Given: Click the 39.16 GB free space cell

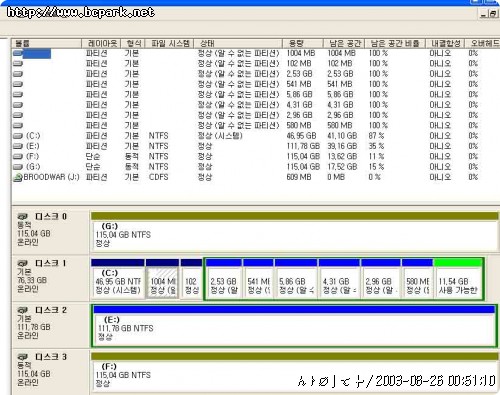Looking at the screenshot, I should click(342, 146).
